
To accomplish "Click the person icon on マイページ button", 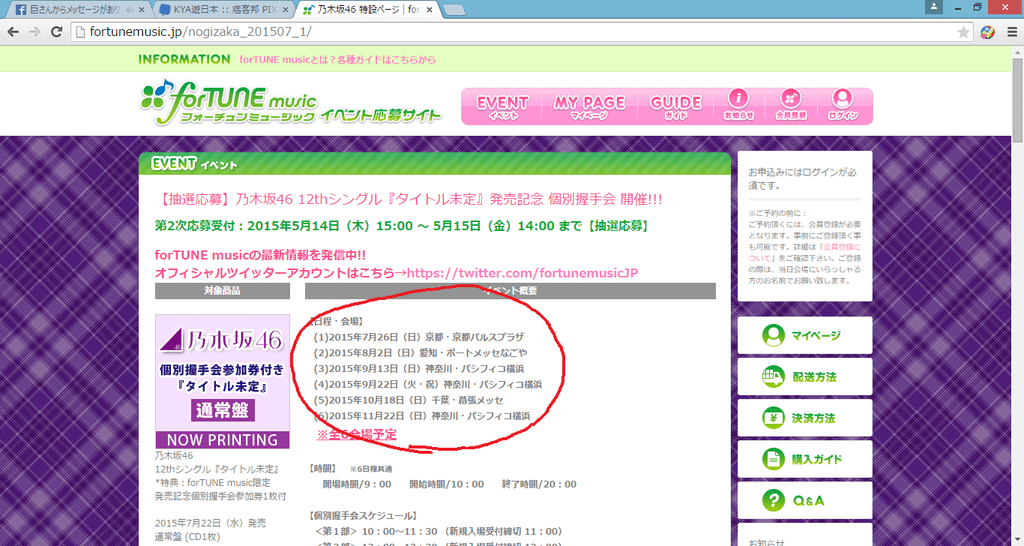I will point(773,335).
